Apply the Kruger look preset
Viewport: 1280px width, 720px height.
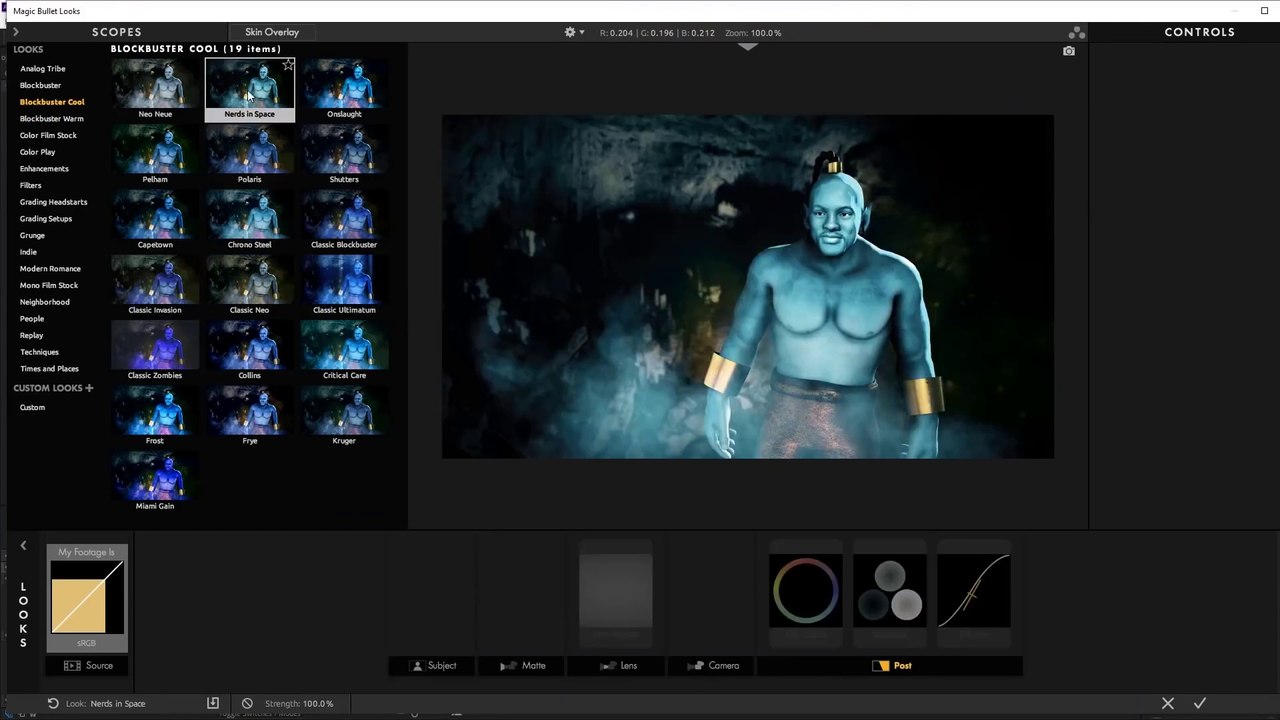(344, 416)
